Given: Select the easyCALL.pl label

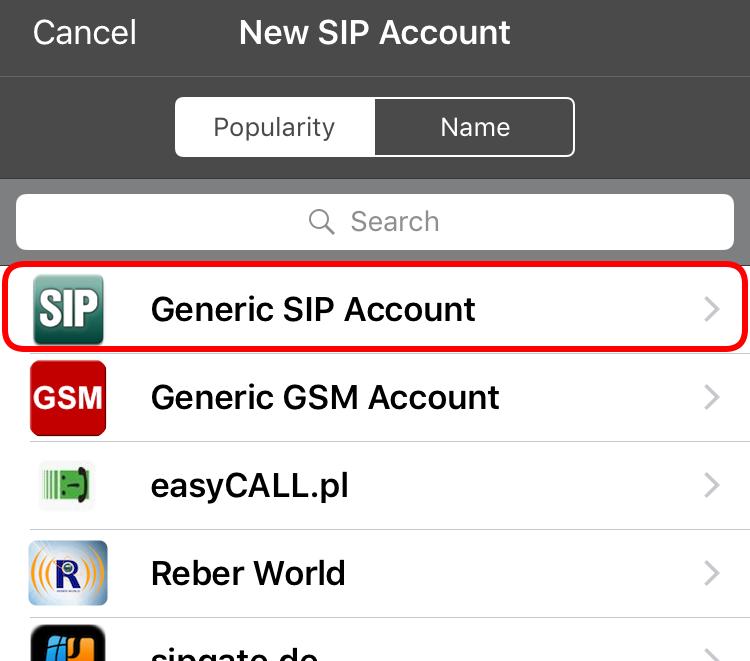Looking at the screenshot, I should pos(250,486).
